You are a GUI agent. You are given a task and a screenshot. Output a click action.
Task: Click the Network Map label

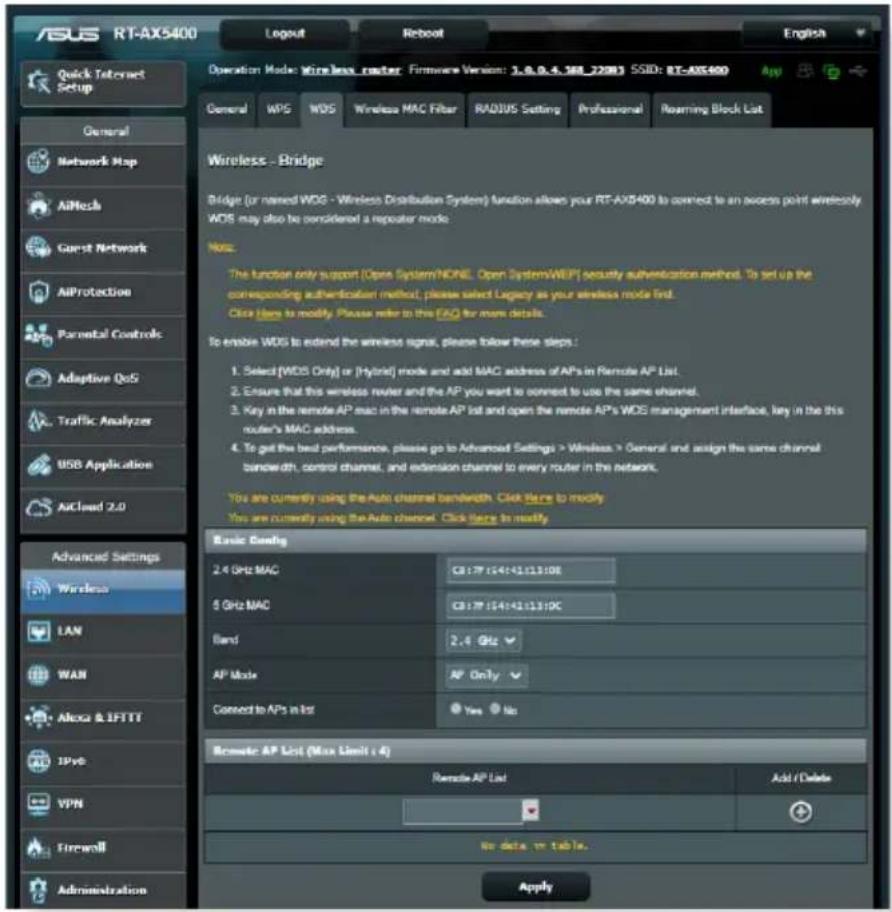(x=97, y=162)
